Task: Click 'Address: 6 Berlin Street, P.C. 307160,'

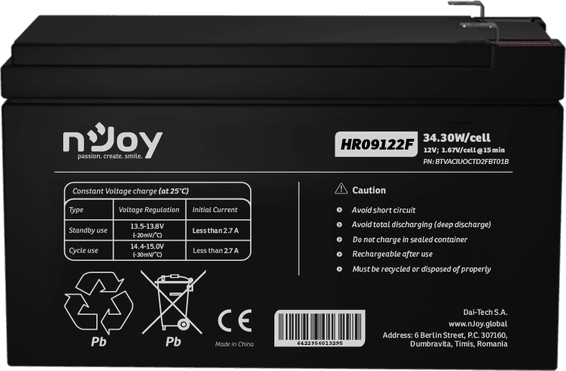Action: [x=445, y=335]
